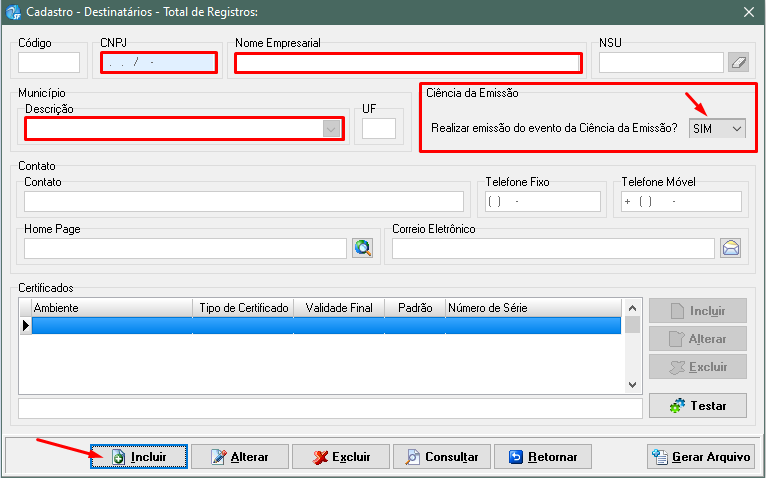Open the Consultar search button

(x=442, y=457)
